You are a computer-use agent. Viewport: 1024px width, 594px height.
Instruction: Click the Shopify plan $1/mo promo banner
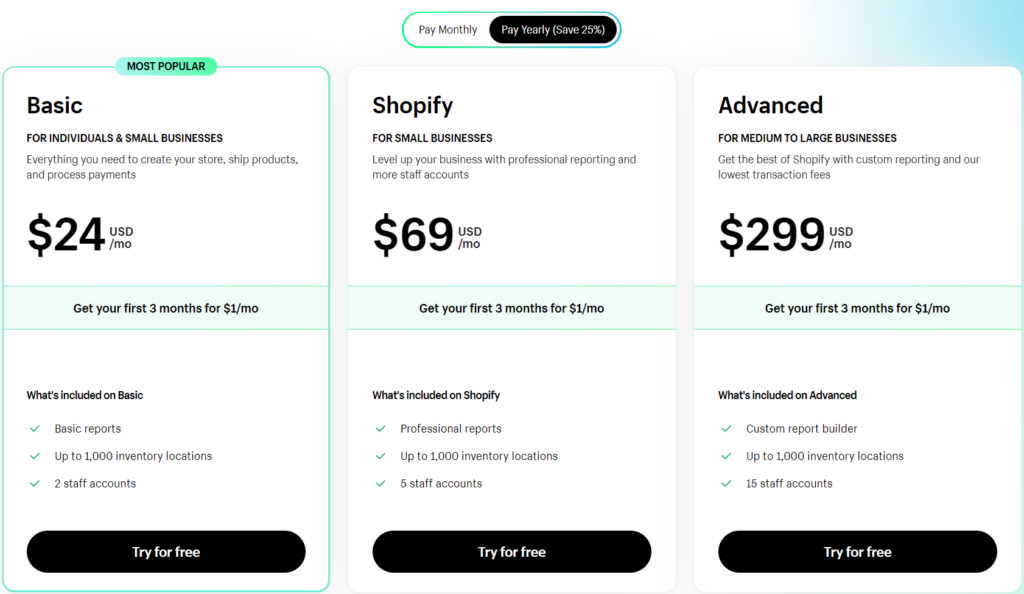(512, 308)
